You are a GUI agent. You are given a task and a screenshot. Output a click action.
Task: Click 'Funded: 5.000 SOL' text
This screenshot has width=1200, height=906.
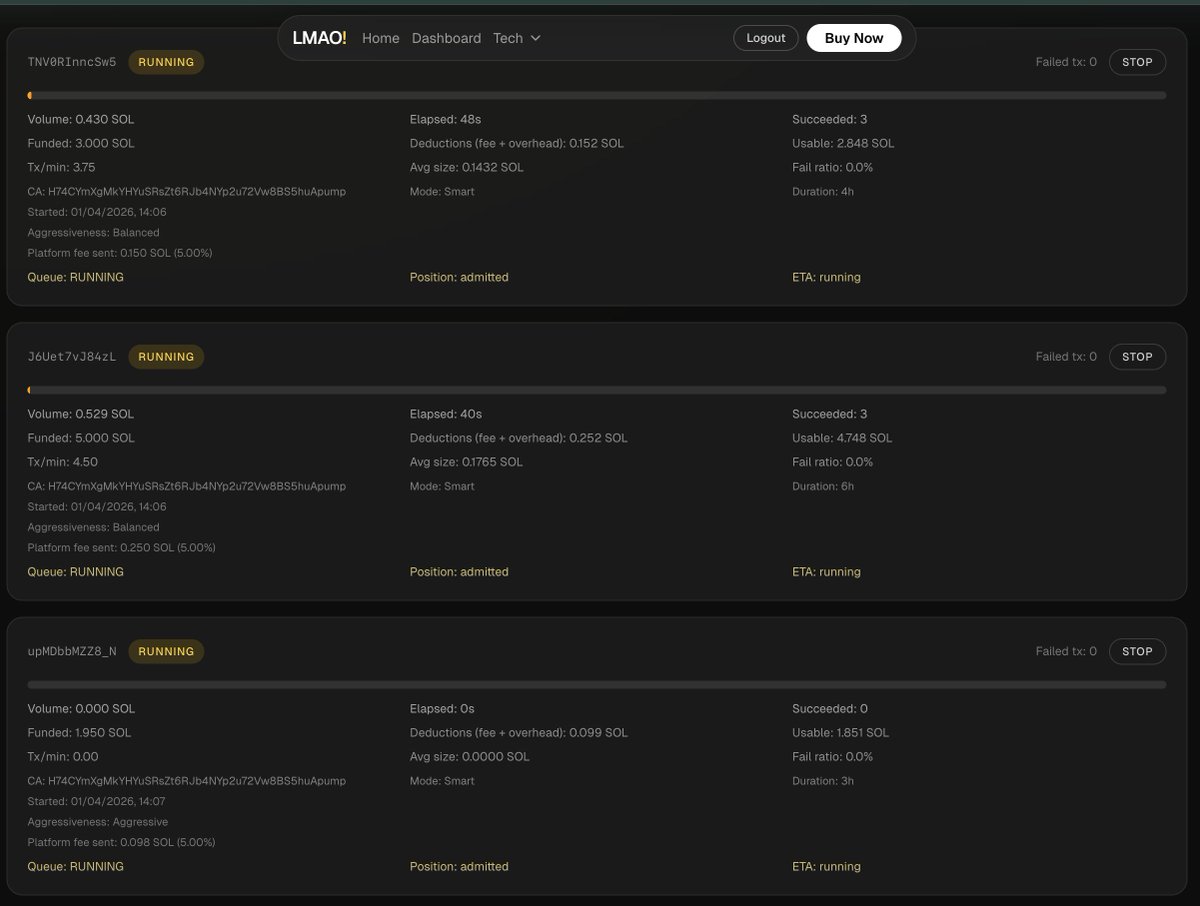pos(81,438)
